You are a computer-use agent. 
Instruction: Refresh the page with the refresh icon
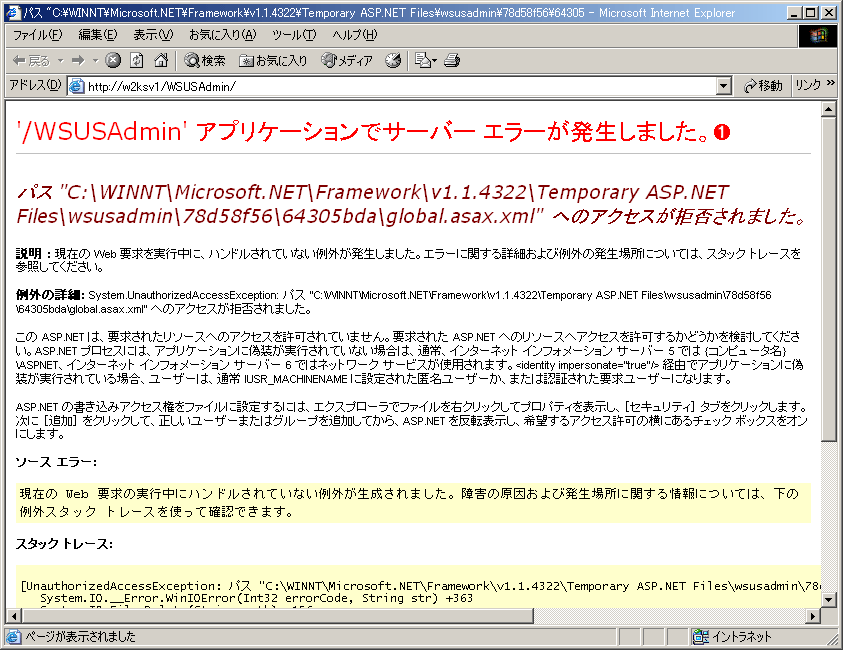click(x=137, y=60)
